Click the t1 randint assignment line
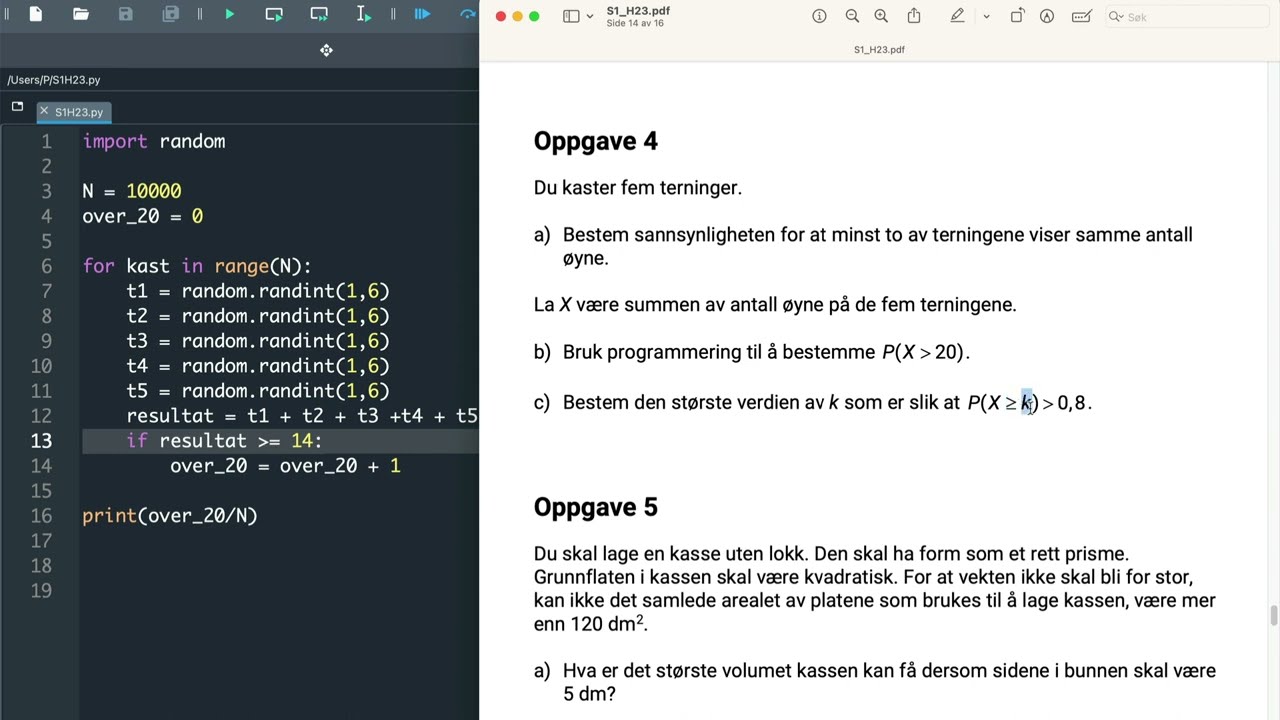This screenshot has width=1280, height=720. (x=258, y=291)
